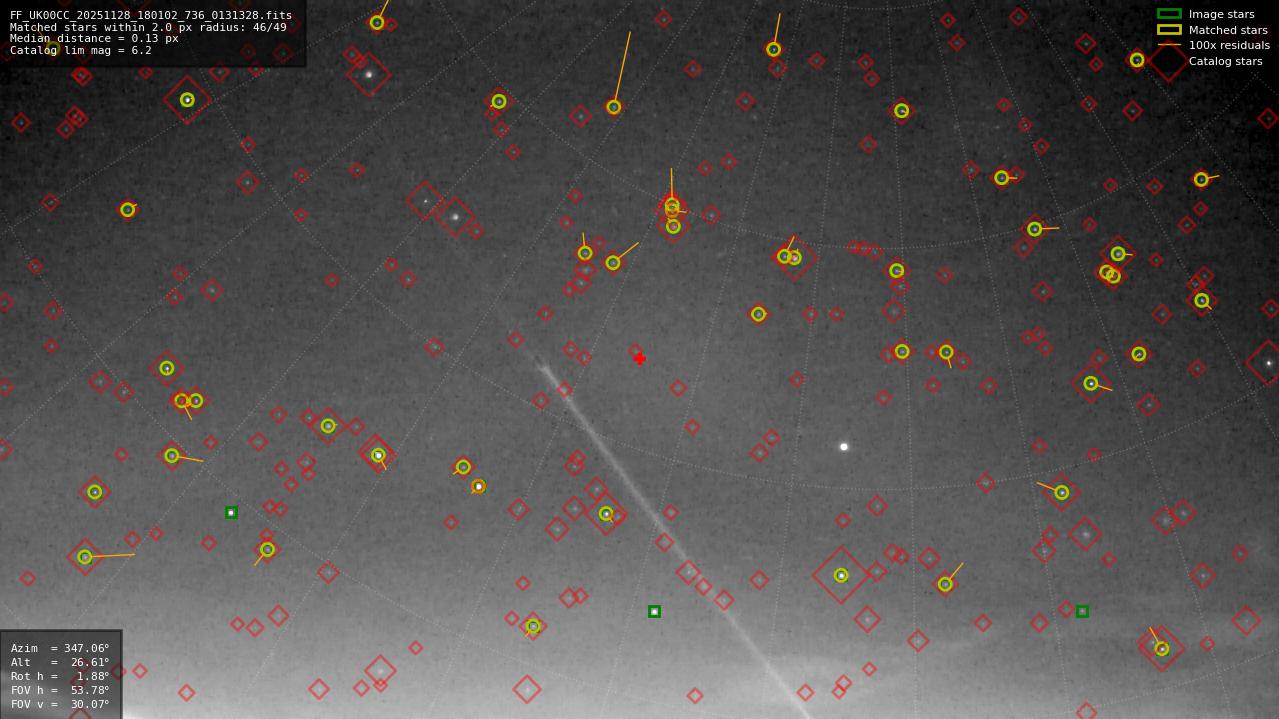The image size is (1279, 719).
Task: Click the 'Catalog lim mag = 6.2' line
Action: (x=81, y=50)
